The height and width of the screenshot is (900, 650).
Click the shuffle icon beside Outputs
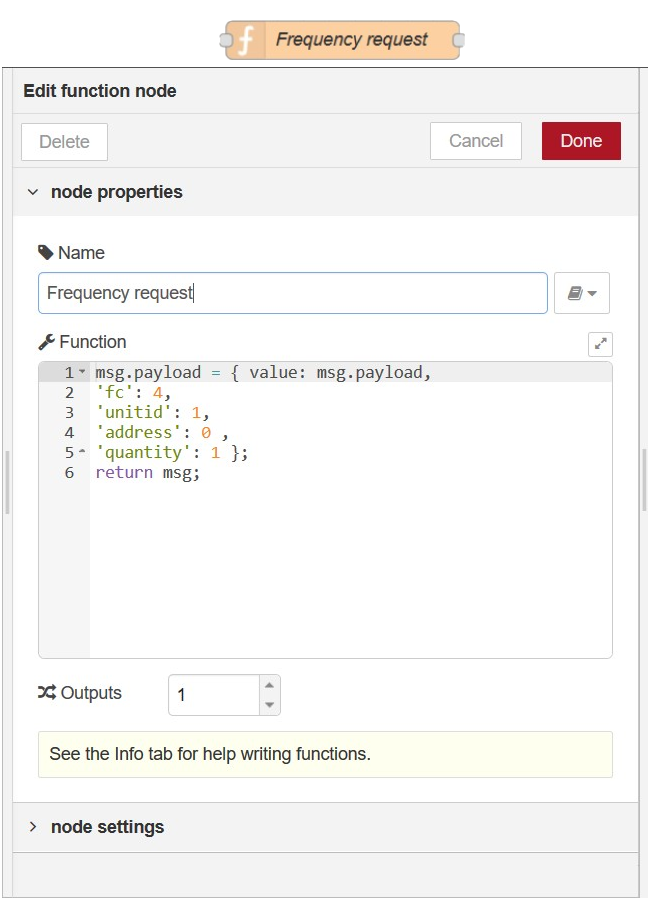point(47,692)
